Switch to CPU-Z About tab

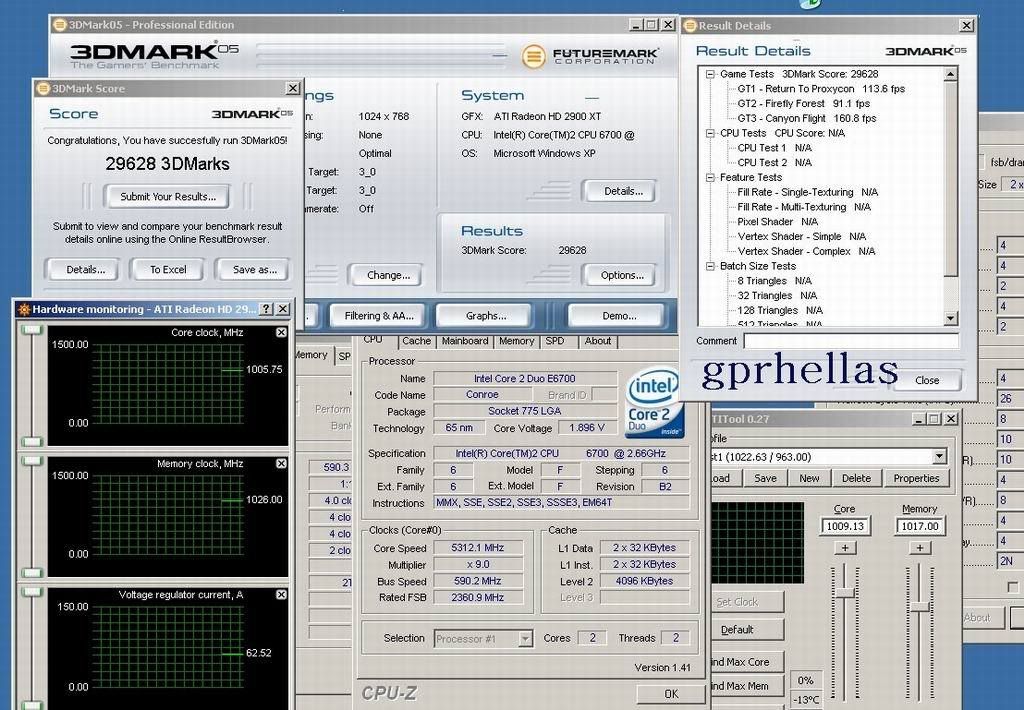[598, 341]
